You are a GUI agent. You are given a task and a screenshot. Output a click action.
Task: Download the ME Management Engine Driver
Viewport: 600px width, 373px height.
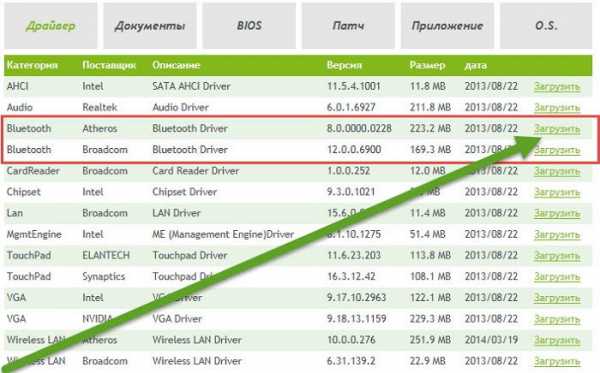pyautogui.click(x=557, y=235)
